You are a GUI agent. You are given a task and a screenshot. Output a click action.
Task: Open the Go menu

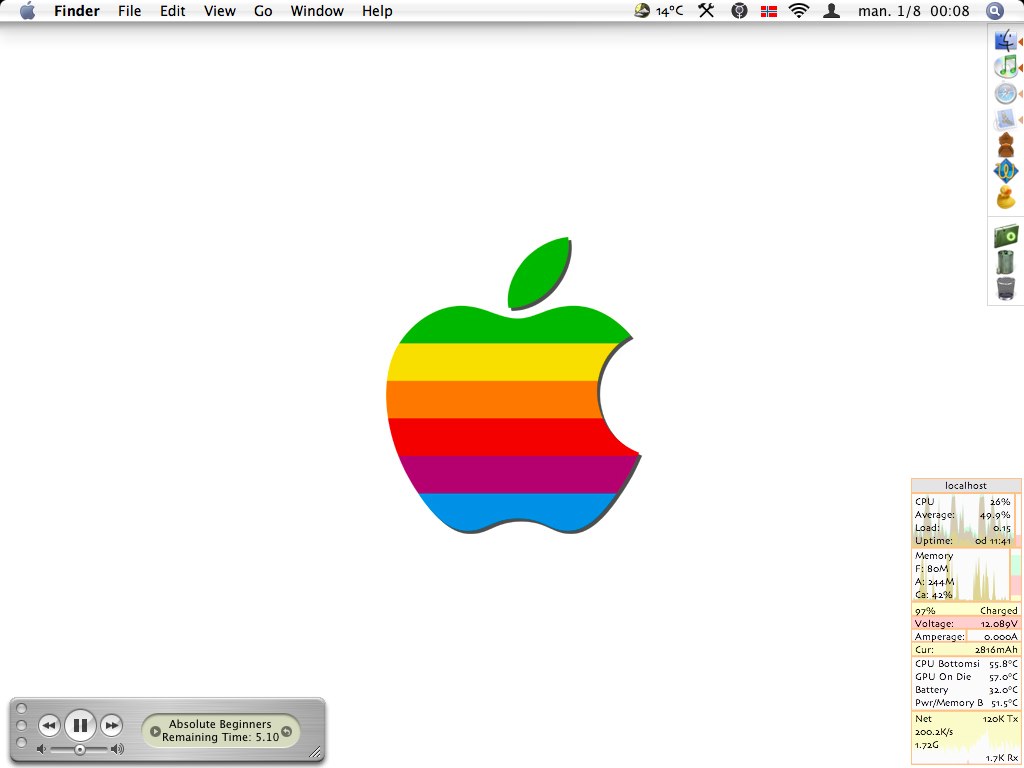(x=263, y=11)
